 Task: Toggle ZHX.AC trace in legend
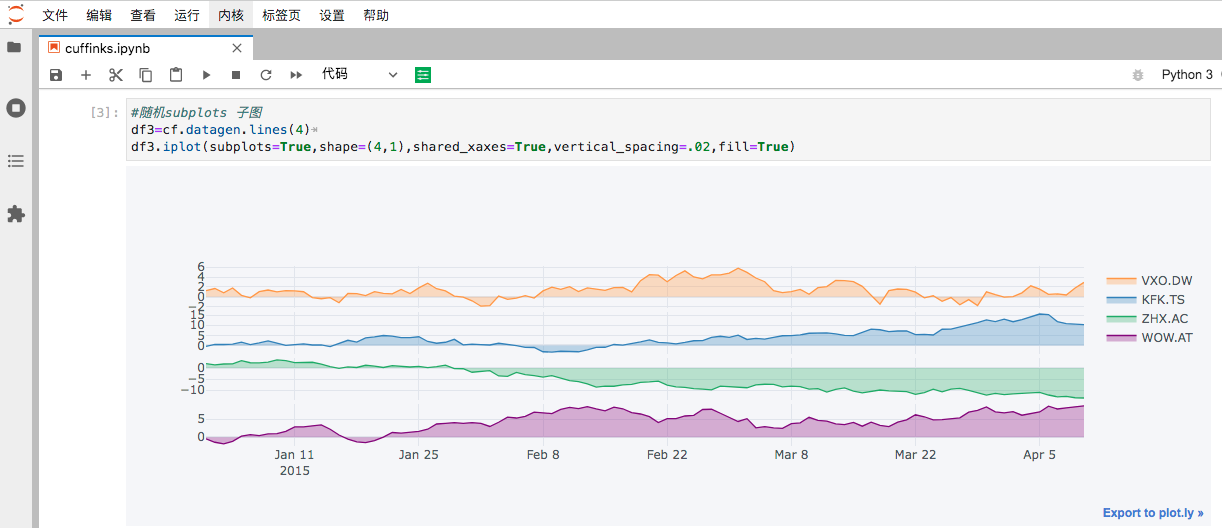[1149, 319]
